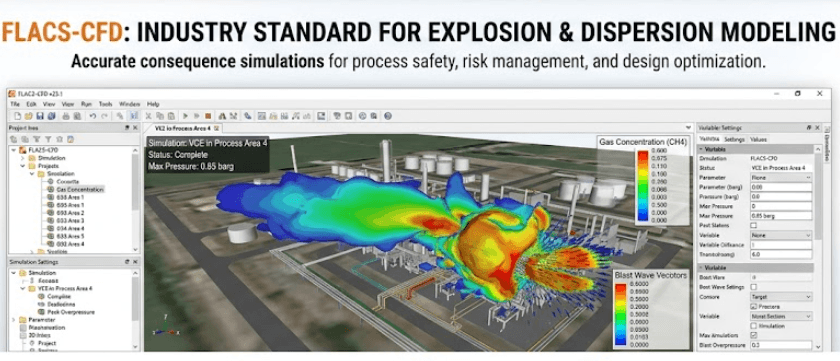The height and width of the screenshot is (361, 840).
Task: Open the Run menu
Action: [86, 104]
